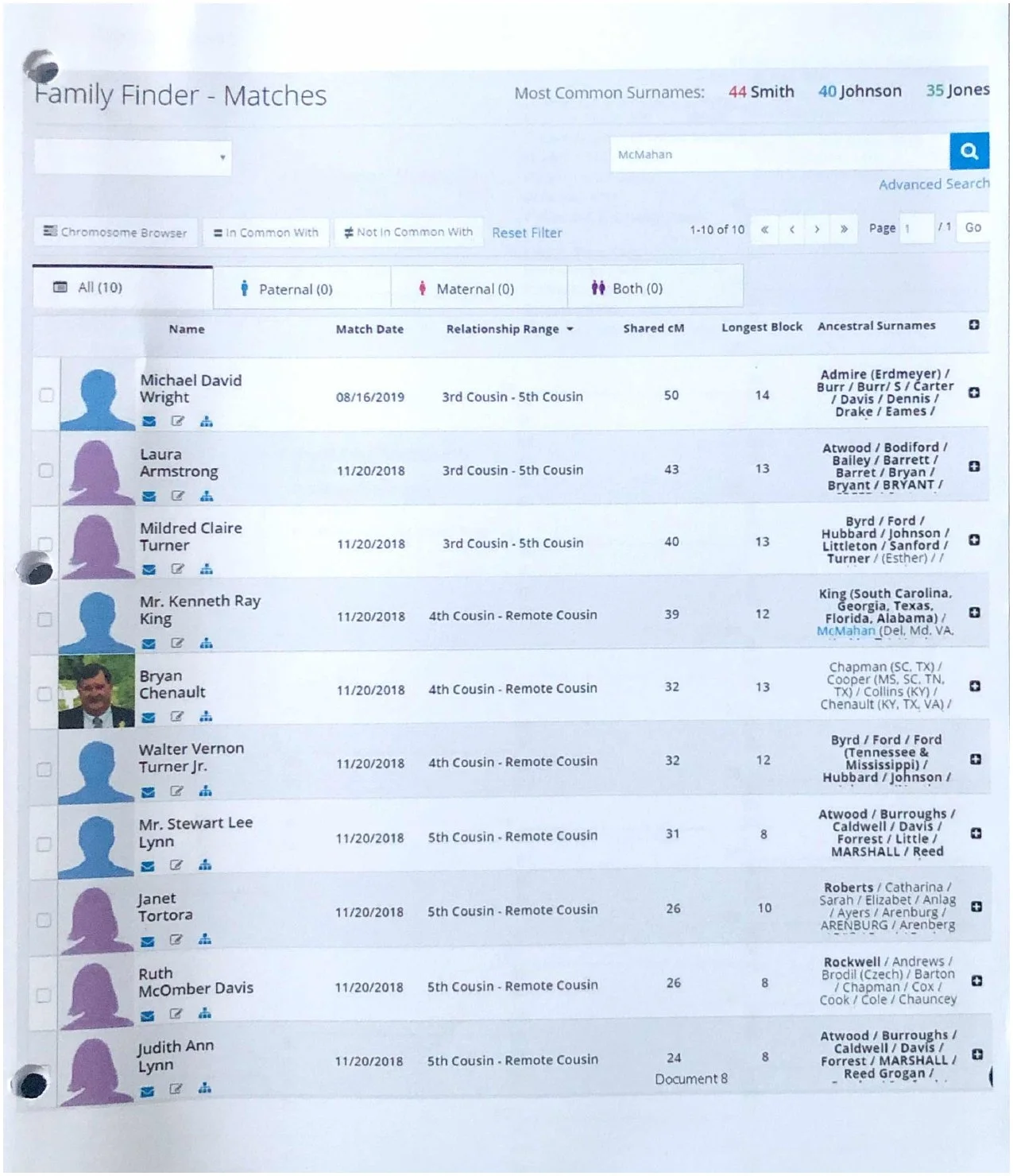Switch to the Both (0) tab
Image resolution: width=1013 pixels, height=1176 pixels.
point(655,288)
